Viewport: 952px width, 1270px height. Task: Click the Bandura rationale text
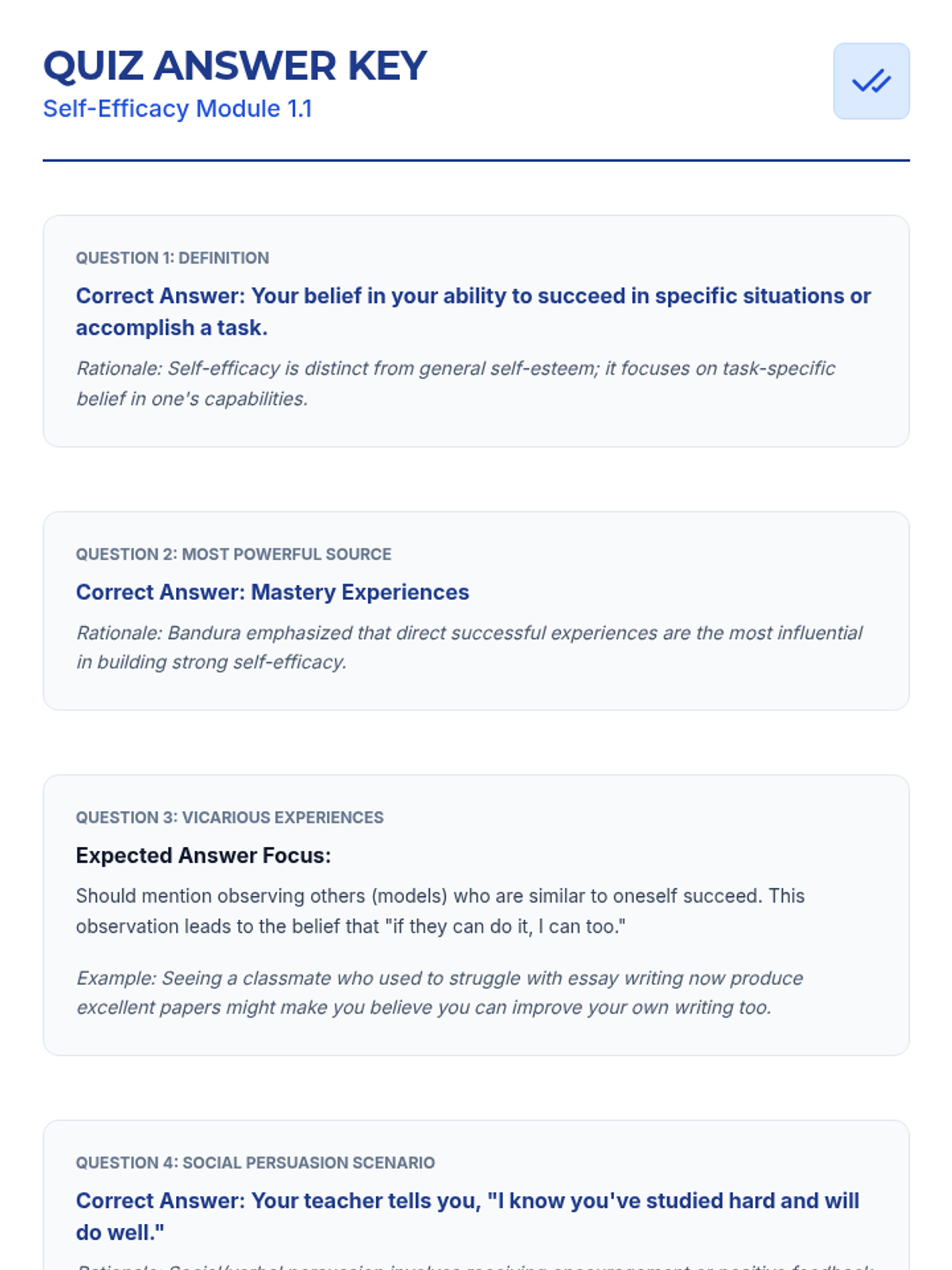468,647
